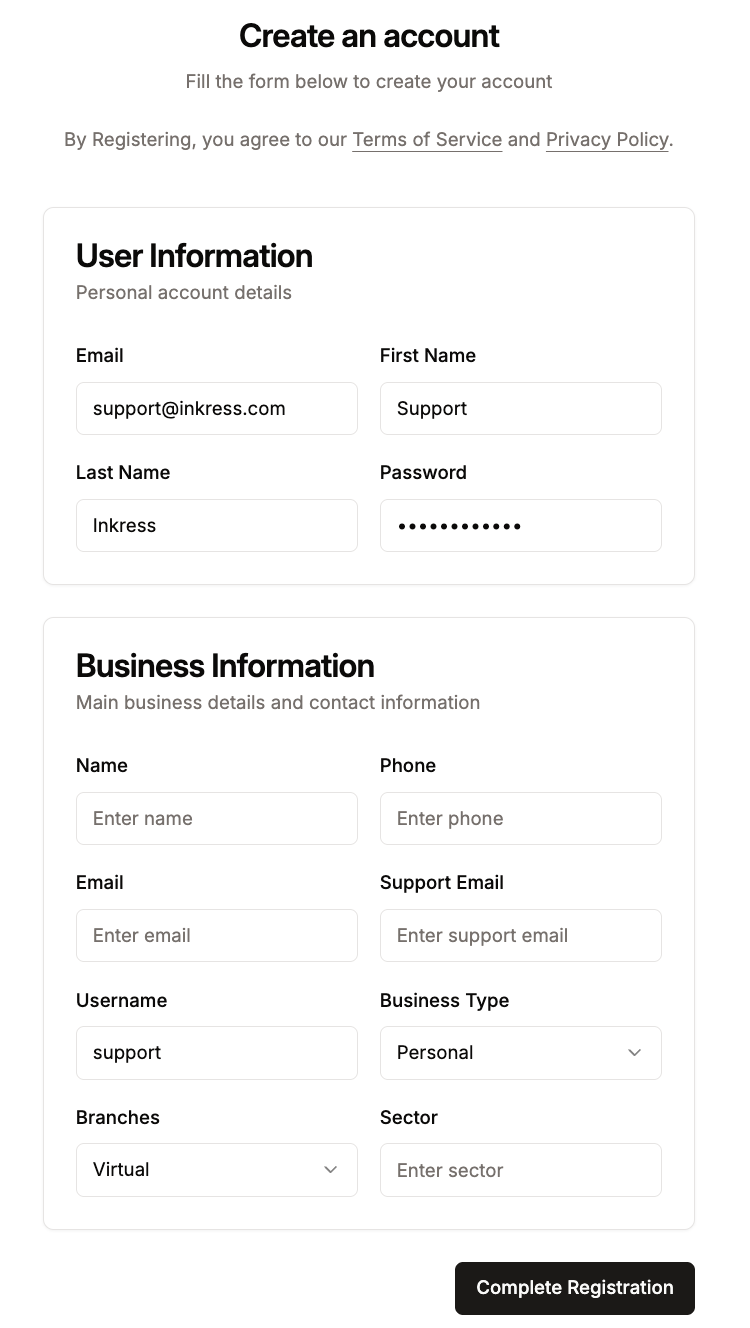Click the First Name input field
The width and height of the screenshot is (750, 1328).
[520, 408]
